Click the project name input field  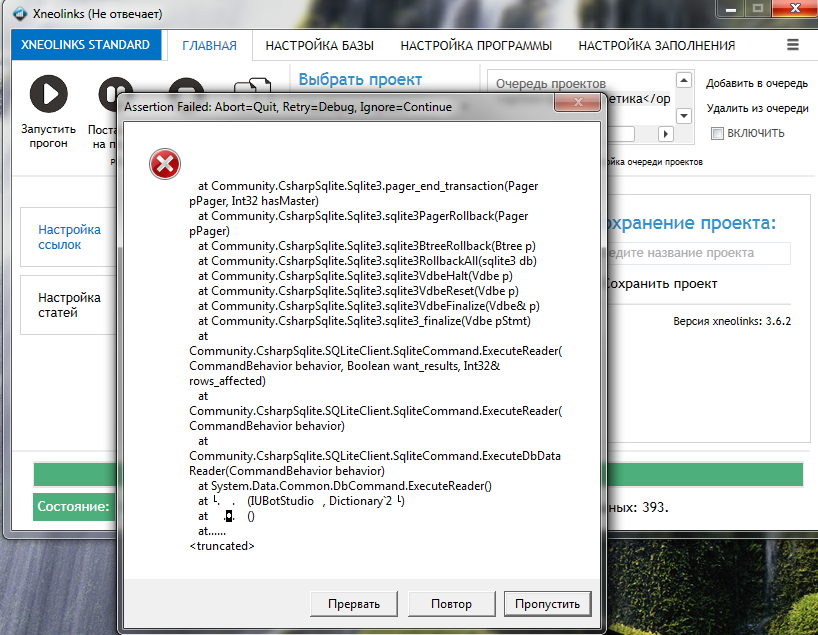697,253
